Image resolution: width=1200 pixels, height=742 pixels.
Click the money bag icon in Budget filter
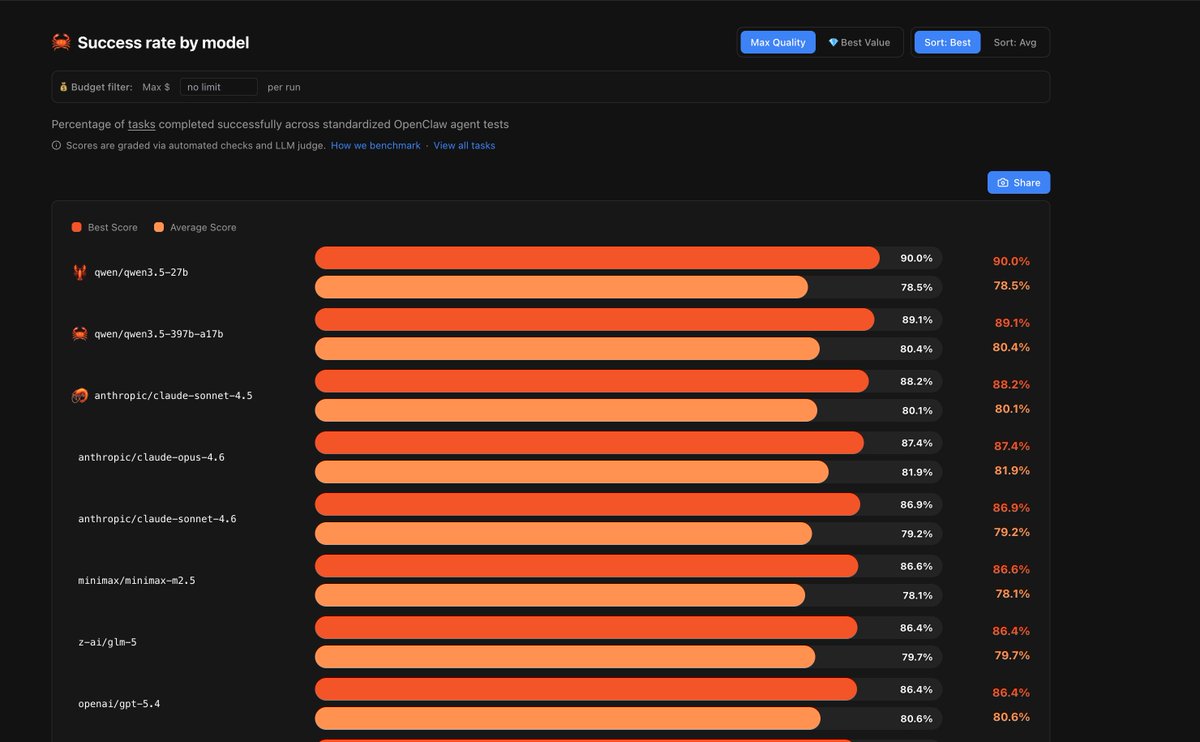63,87
